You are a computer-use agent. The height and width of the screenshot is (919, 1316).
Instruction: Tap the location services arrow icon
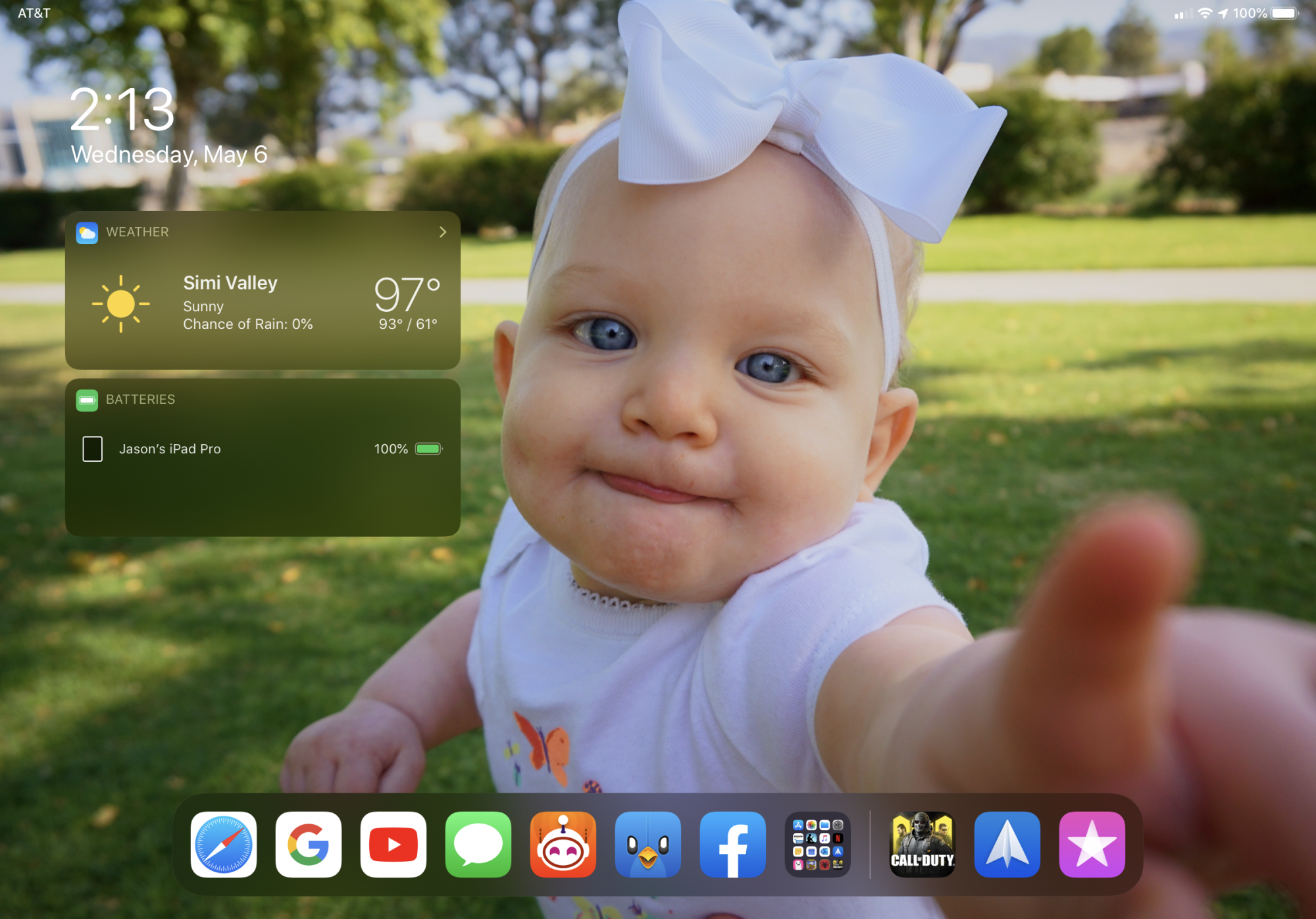click(x=1223, y=13)
